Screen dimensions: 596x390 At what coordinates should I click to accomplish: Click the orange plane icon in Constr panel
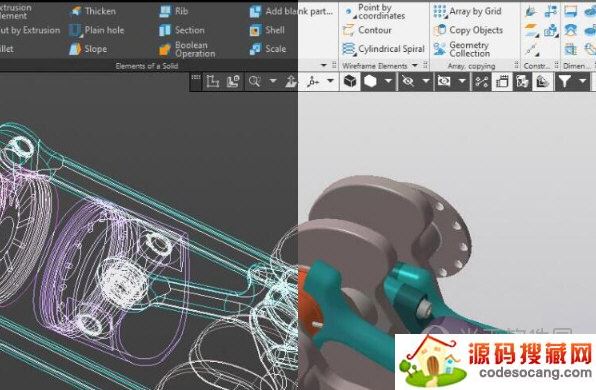[531, 30]
